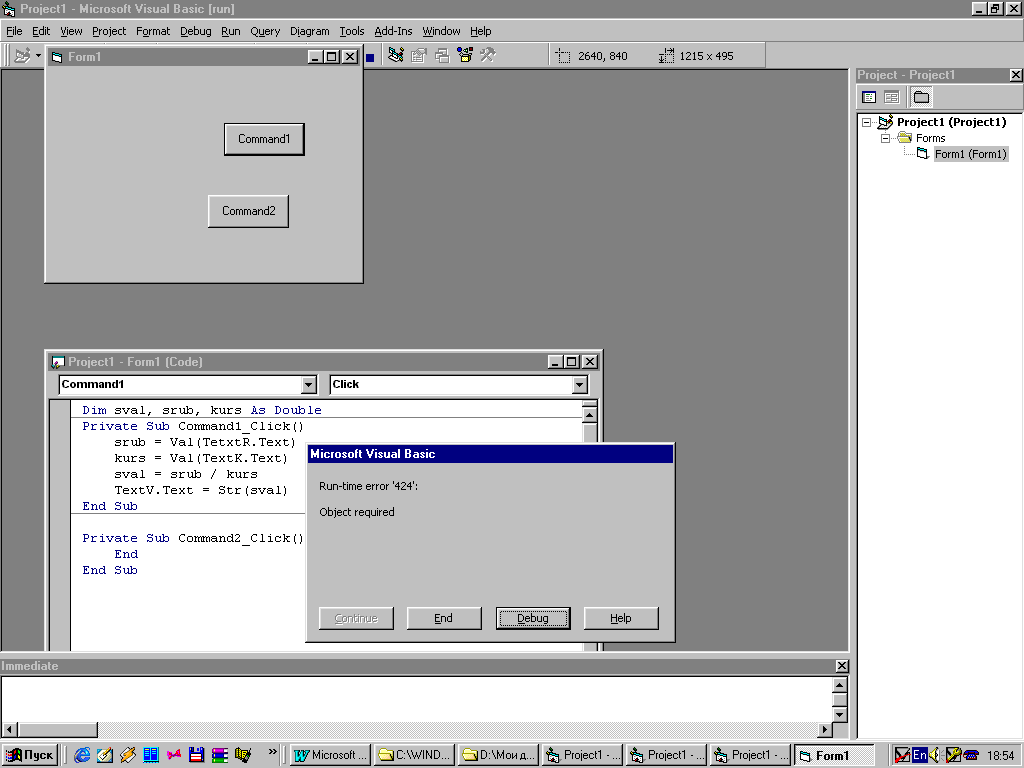Image resolution: width=1024 pixels, height=768 pixels.
Task: Open the Window menu
Action: click(x=441, y=31)
